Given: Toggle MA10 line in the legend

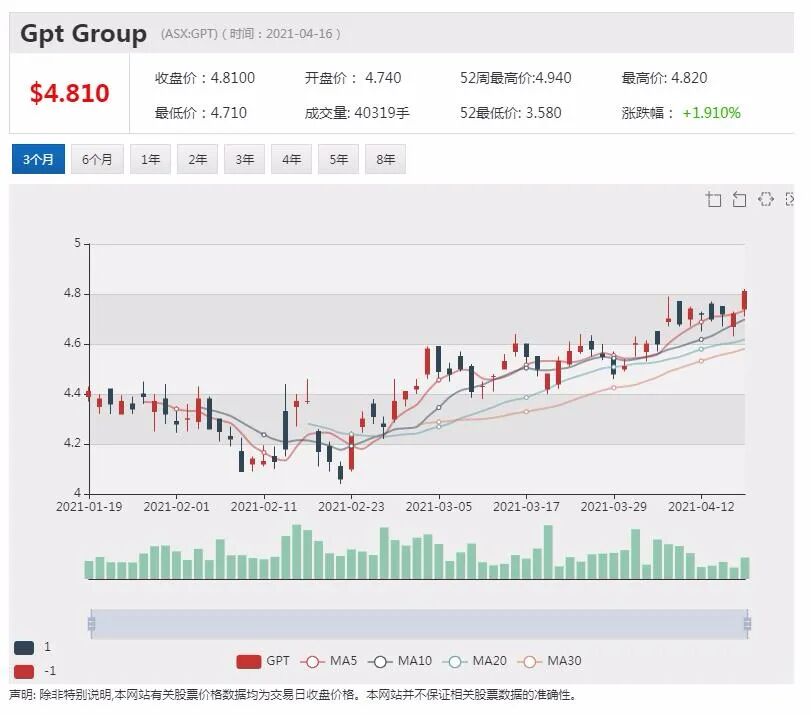Looking at the screenshot, I should (x=400, y=661).
